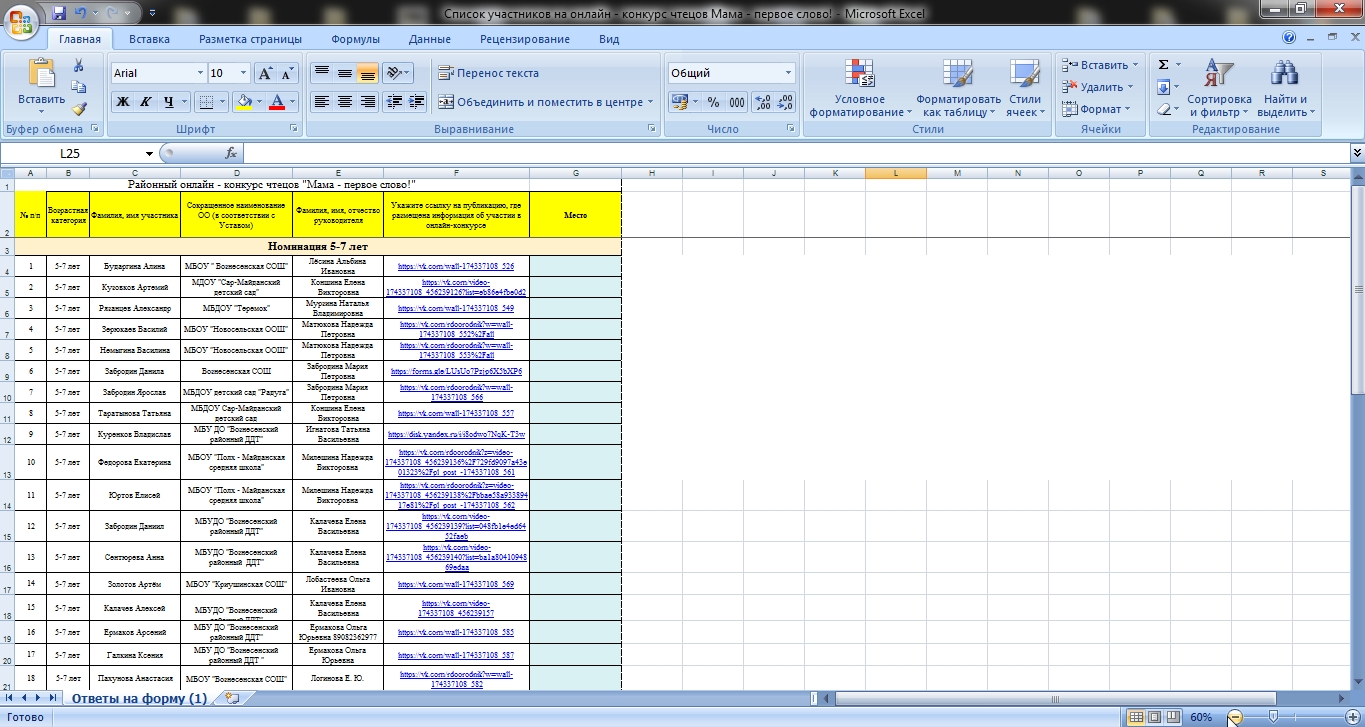This screenshot has width=1365, height=727.
Task: Expand the formula bar
Action: (x=1357, y=153)
